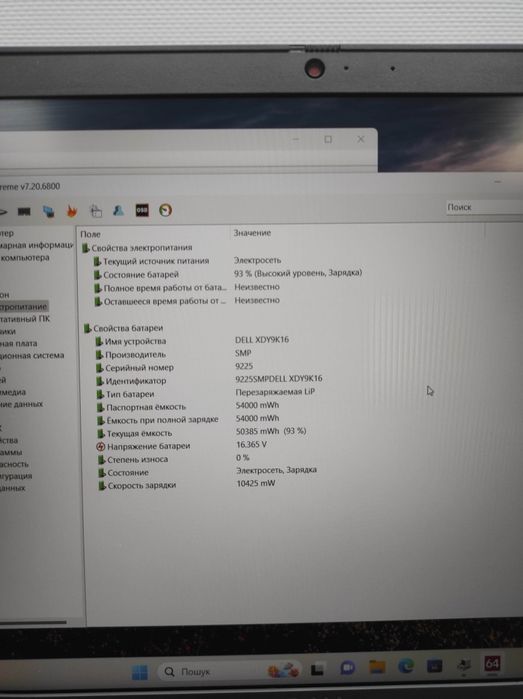Screen dimensions: 523x699
Task: Click the 16.365 V voltage value
Action: 251,444
